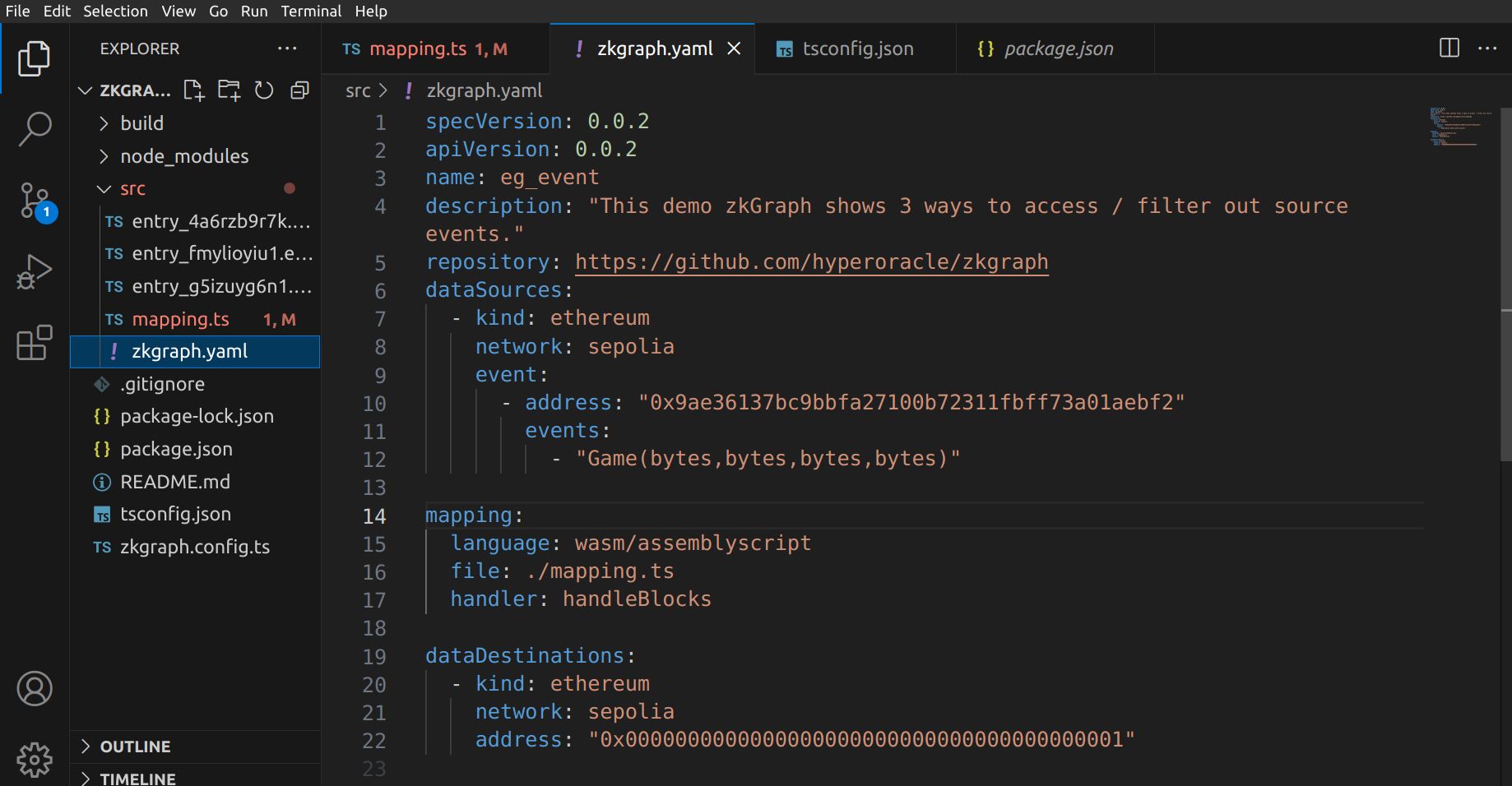Click the .gitignore file icon
The image size is (1512, 786).
click(102, 384)
